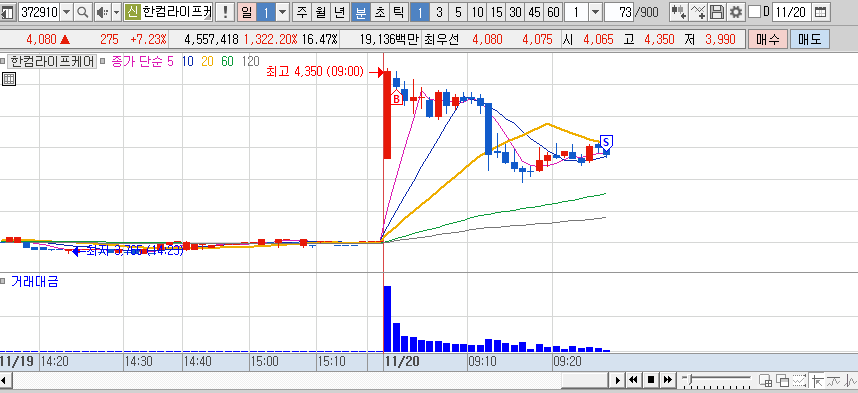Click the stock code field showing 372910
Image resolution: width=858 pixels, height=393 pixels.
click(x=39, y=11)
